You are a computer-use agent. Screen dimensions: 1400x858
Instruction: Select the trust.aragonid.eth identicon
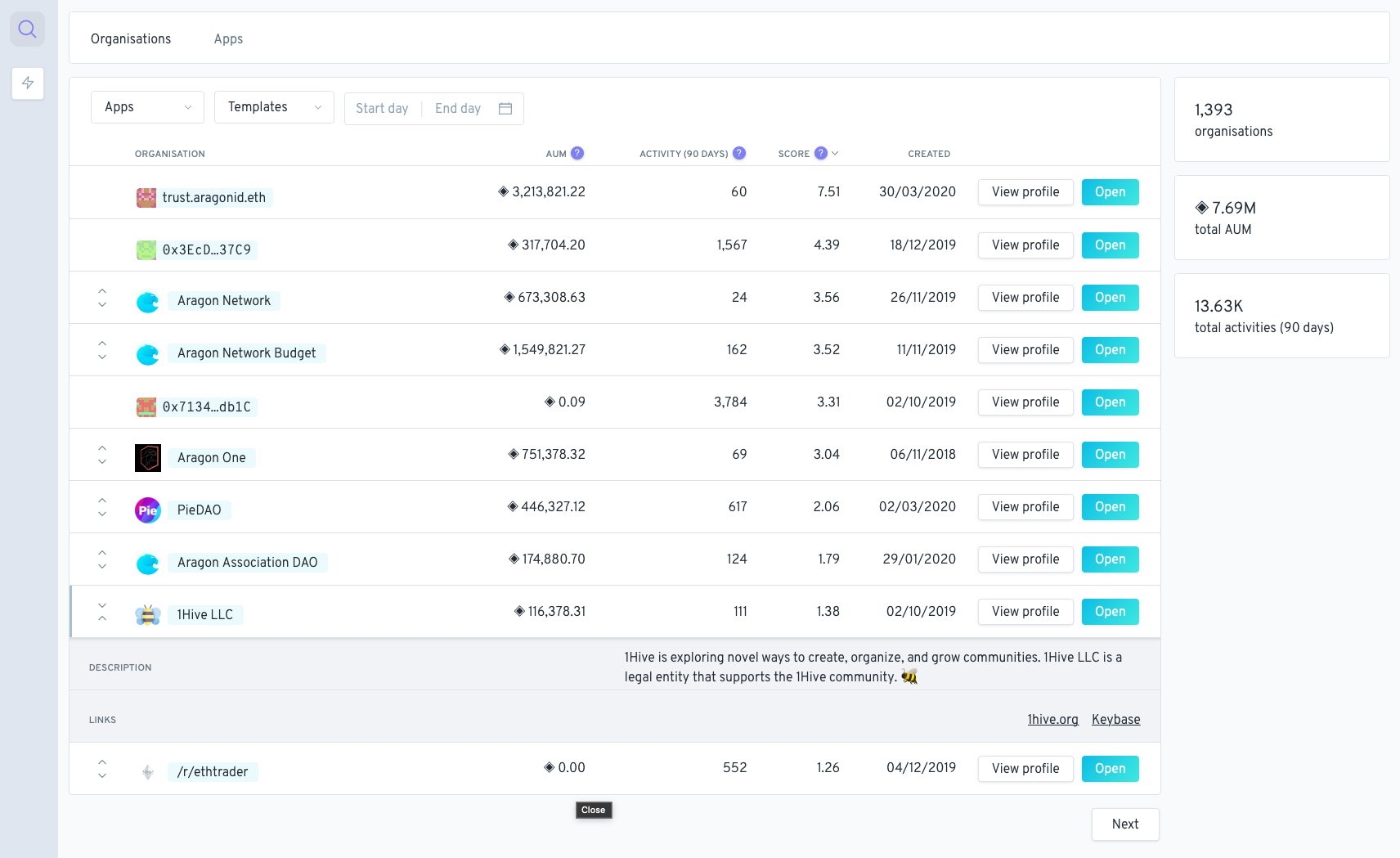coord(146,197)
